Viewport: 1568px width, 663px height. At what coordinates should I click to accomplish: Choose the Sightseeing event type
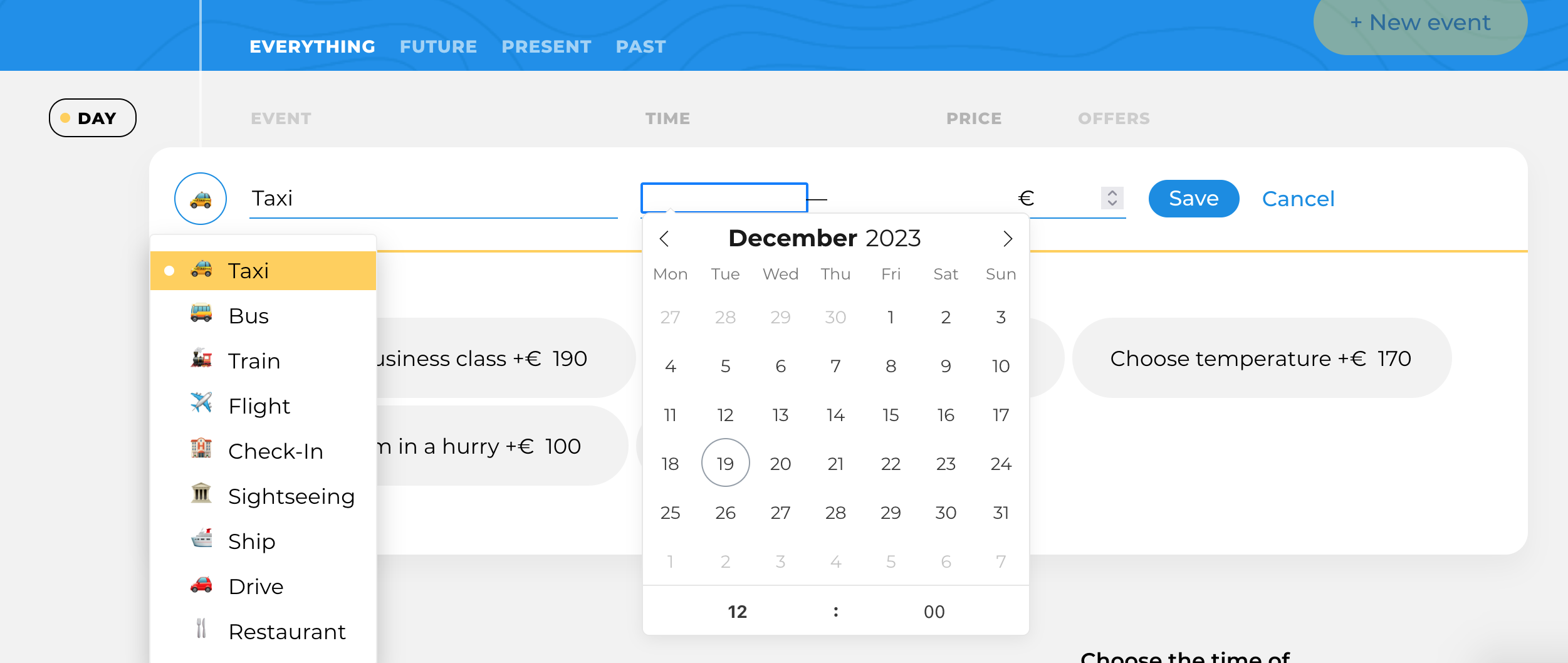pos(263,496)
